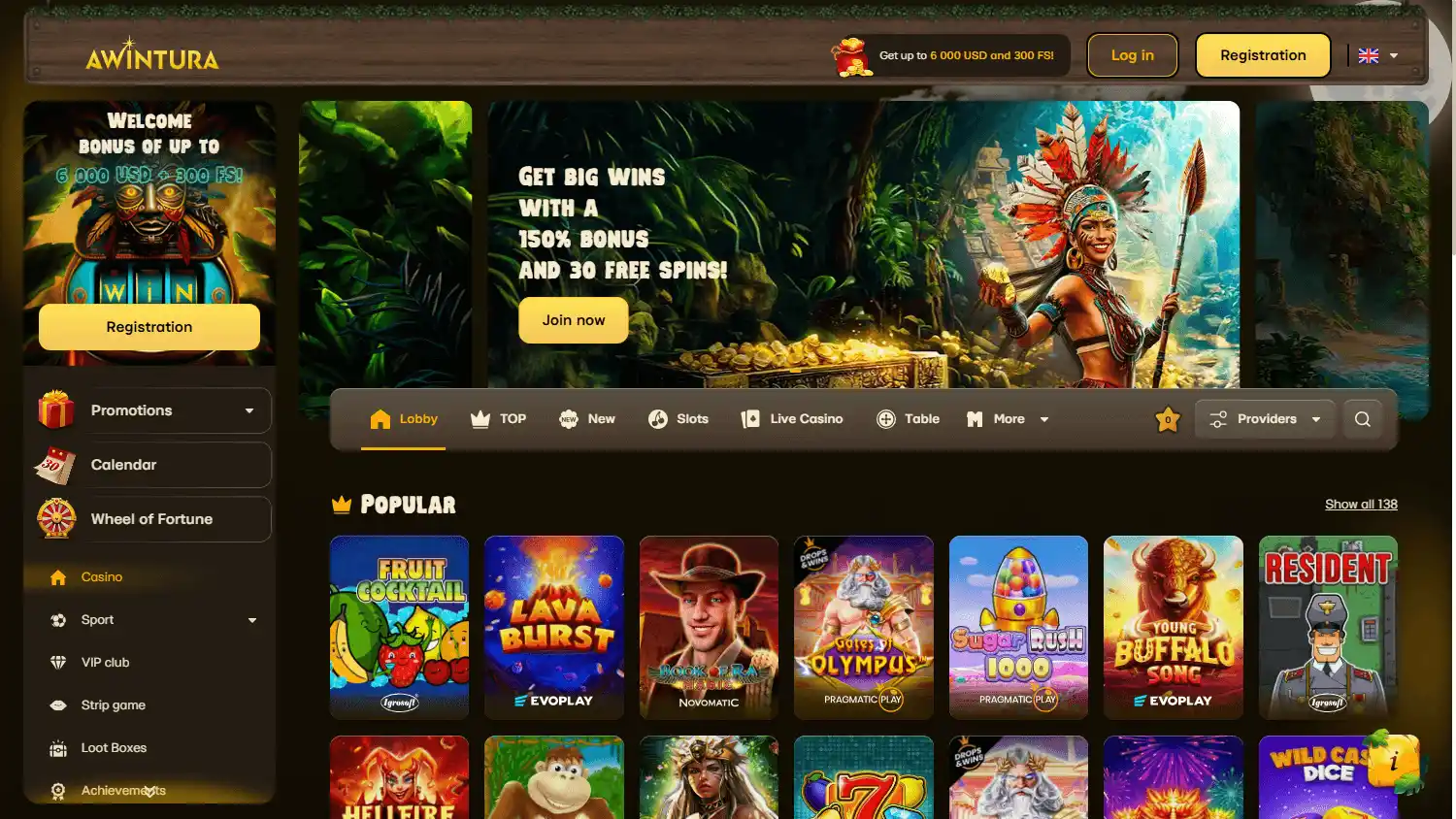1456x819 pixels.
Task: Click the Lobby house icon
Action: tap(381, 419)
